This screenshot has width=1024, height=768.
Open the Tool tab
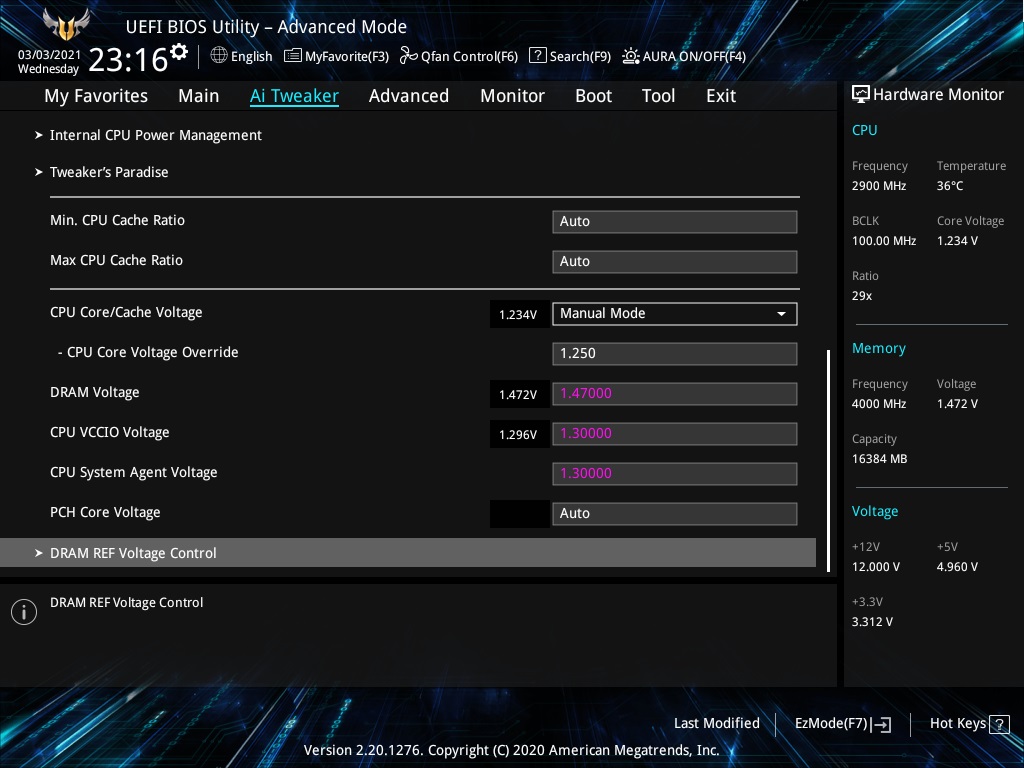(x=658, y=96)
